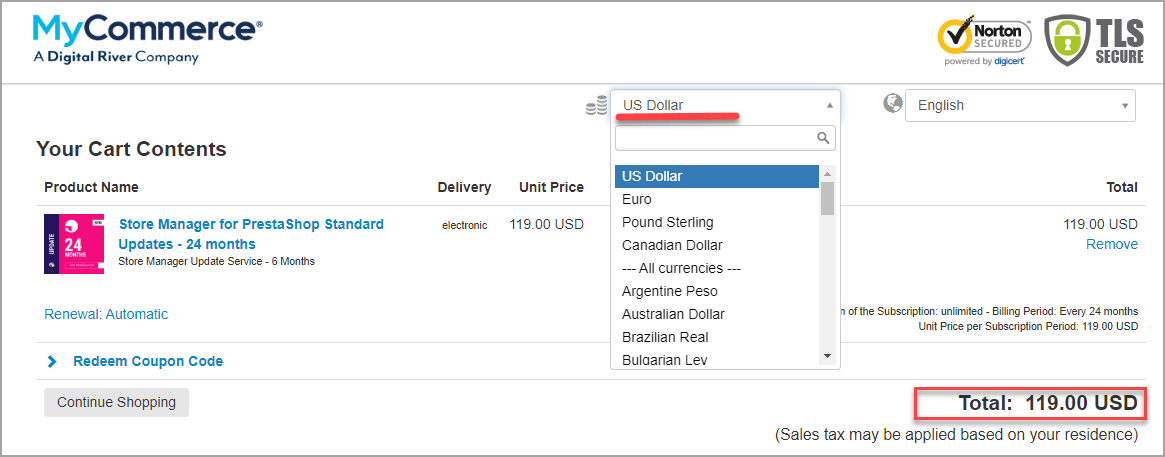Open the Store Manager product thumbnail
Screen dimensions: 1165x457
[x=74, y=244]
